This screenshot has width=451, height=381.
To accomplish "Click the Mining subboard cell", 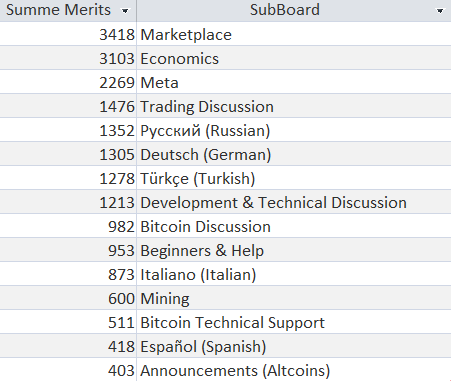I will (294, 298).
